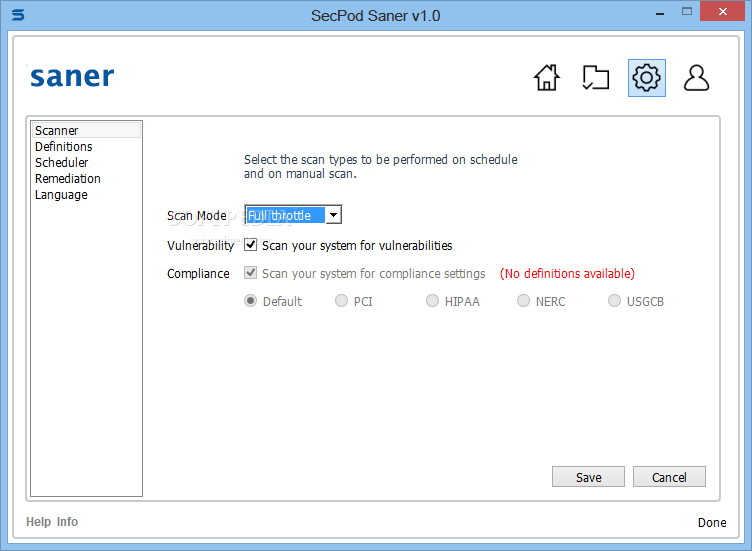
Task: Click the 'No definitions available' warning text
Action: [x=567, y=273]
